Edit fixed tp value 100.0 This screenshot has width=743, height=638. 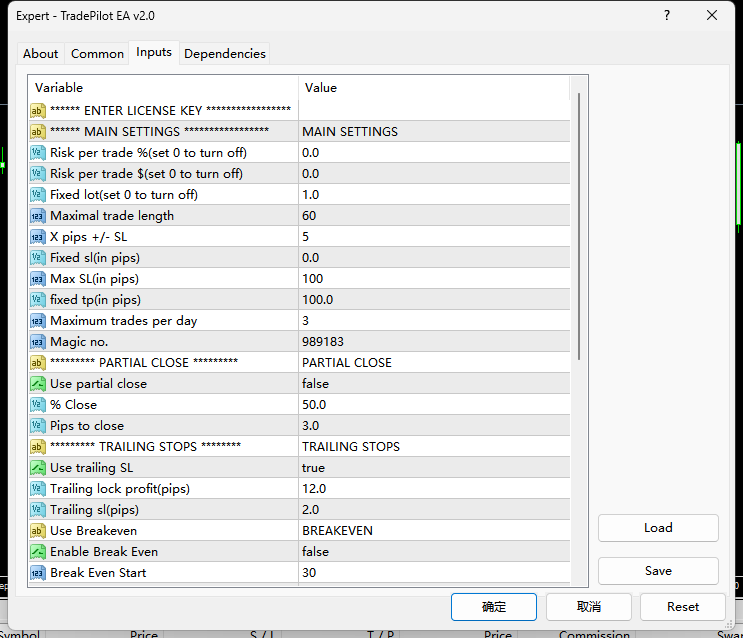[434, 300]
